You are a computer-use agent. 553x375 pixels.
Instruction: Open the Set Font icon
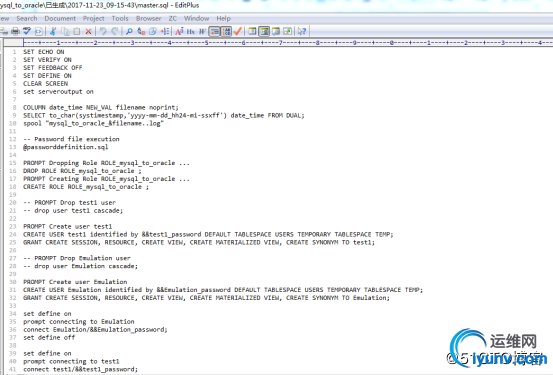pyautogui.click(x=179, y=31)
